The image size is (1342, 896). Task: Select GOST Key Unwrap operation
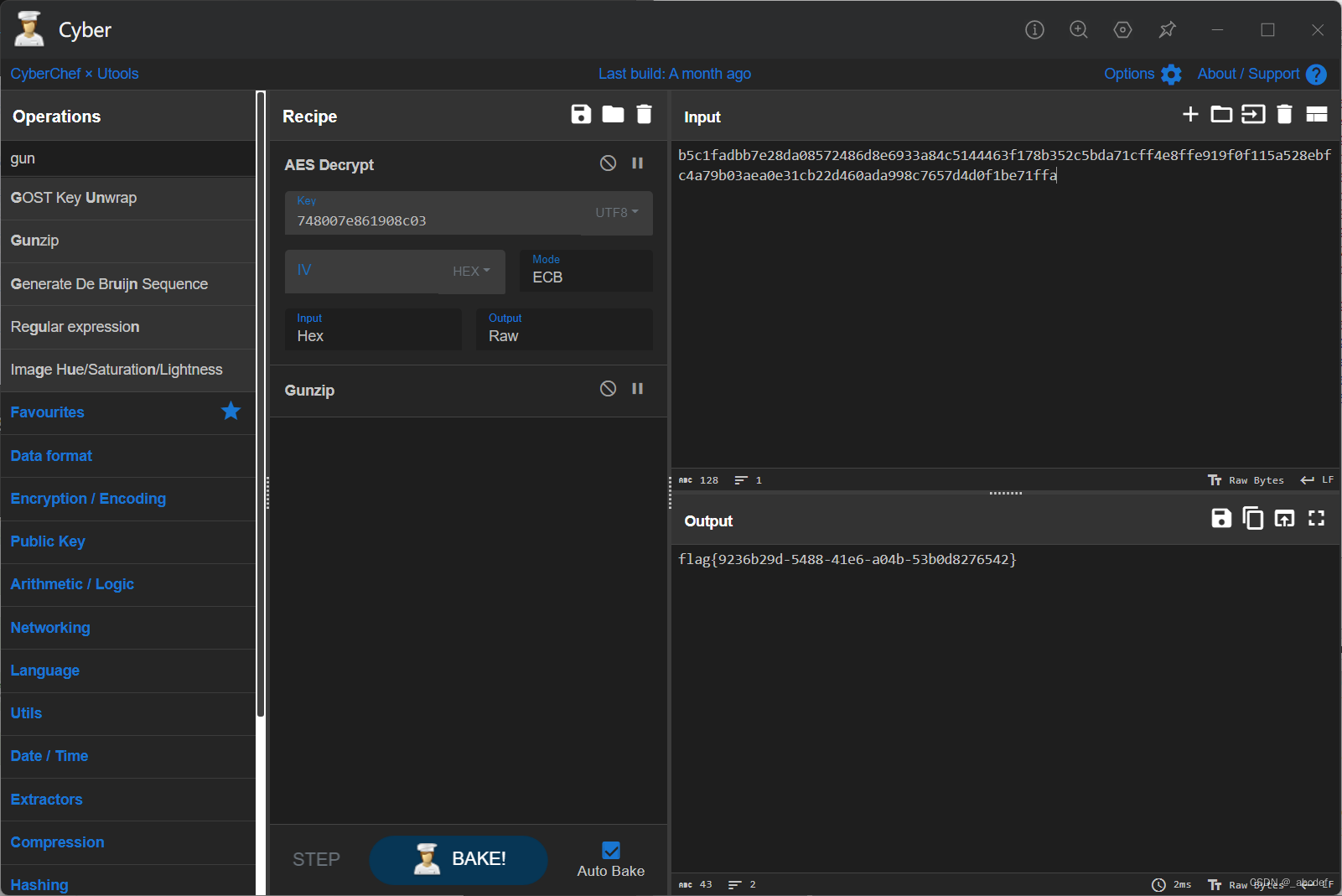[x=128, y=198]
